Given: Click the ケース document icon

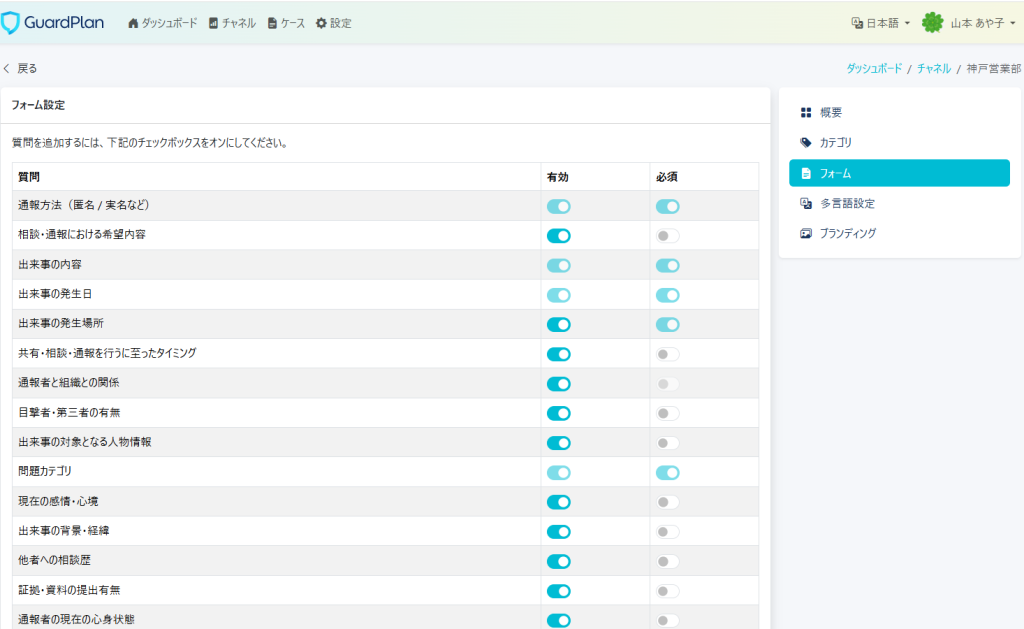Looking at the screenshot, I should [272, 23].
